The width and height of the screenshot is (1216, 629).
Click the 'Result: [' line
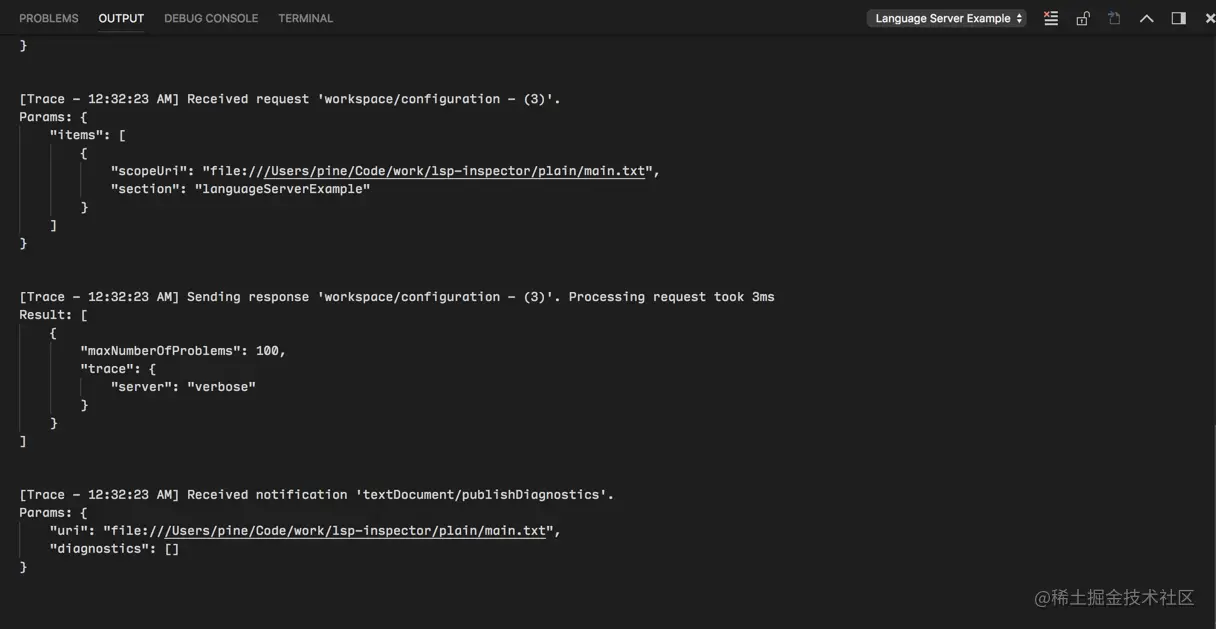pos(53,315)
